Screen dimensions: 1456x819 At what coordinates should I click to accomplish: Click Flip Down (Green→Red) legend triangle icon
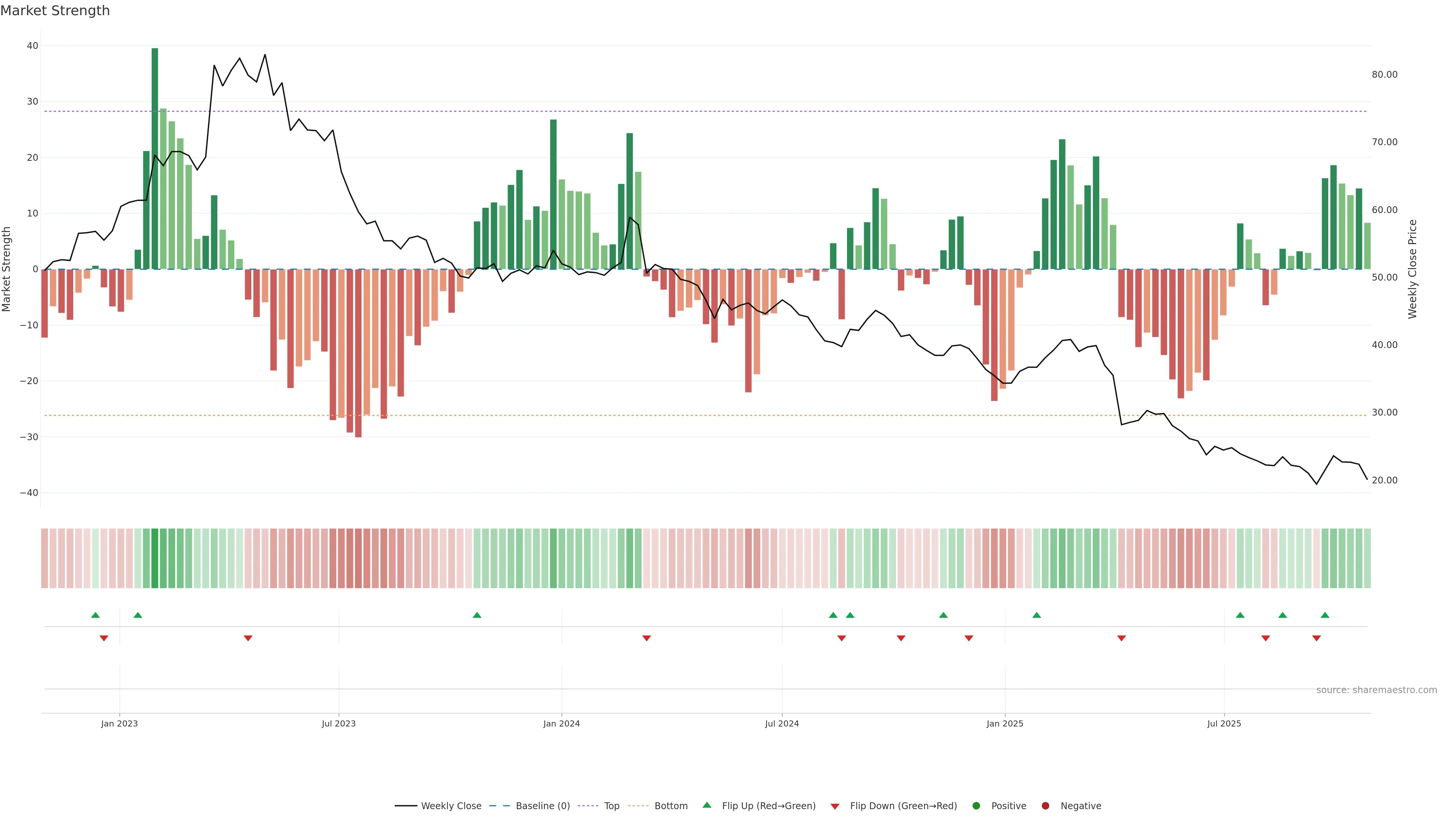(x=835, y=806)
